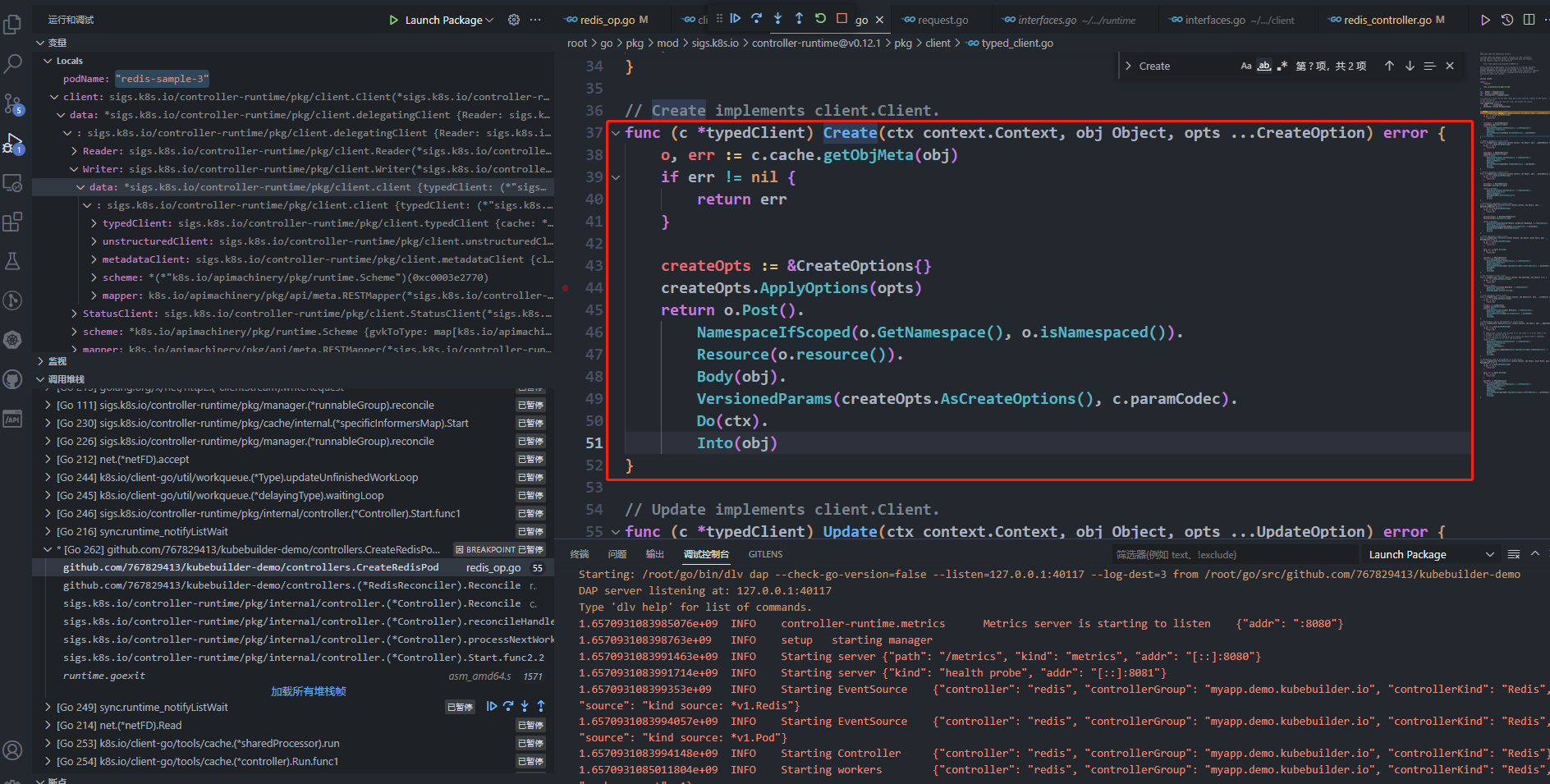Expand the StatusClient variable
1550x784 pixels.
(75, 314)
